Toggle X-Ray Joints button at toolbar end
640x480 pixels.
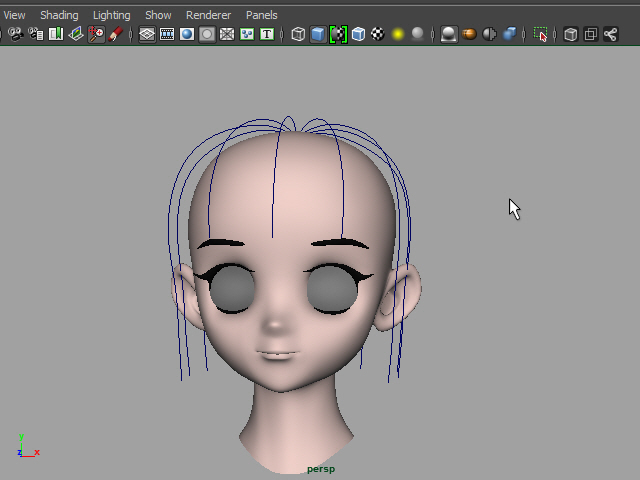click(x=610, y=34)
